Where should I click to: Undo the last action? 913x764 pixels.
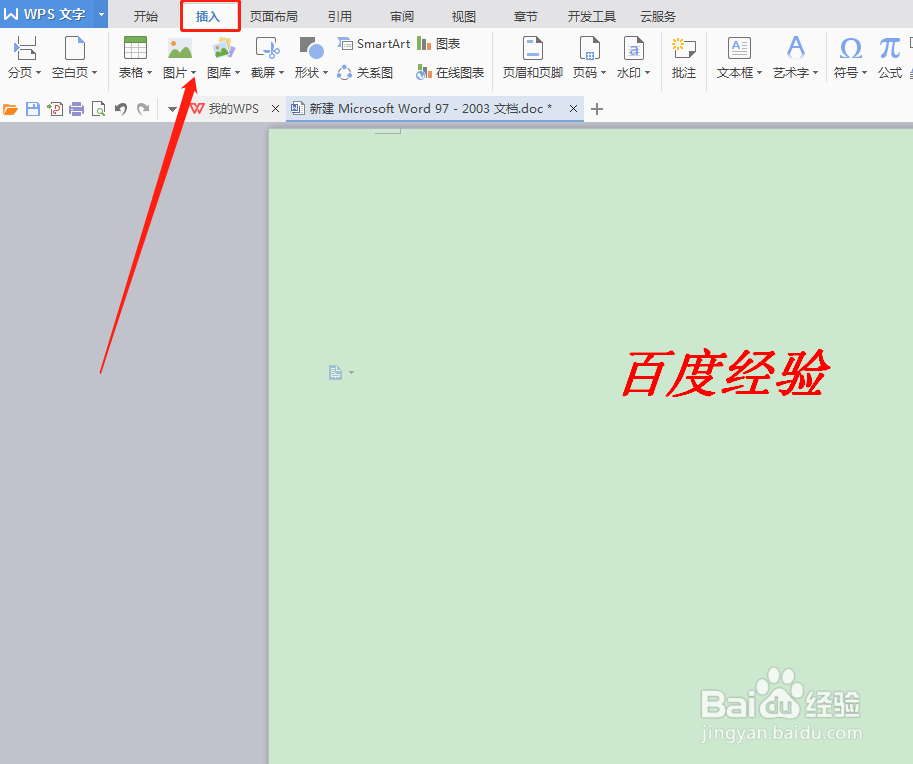click(120, 108)
